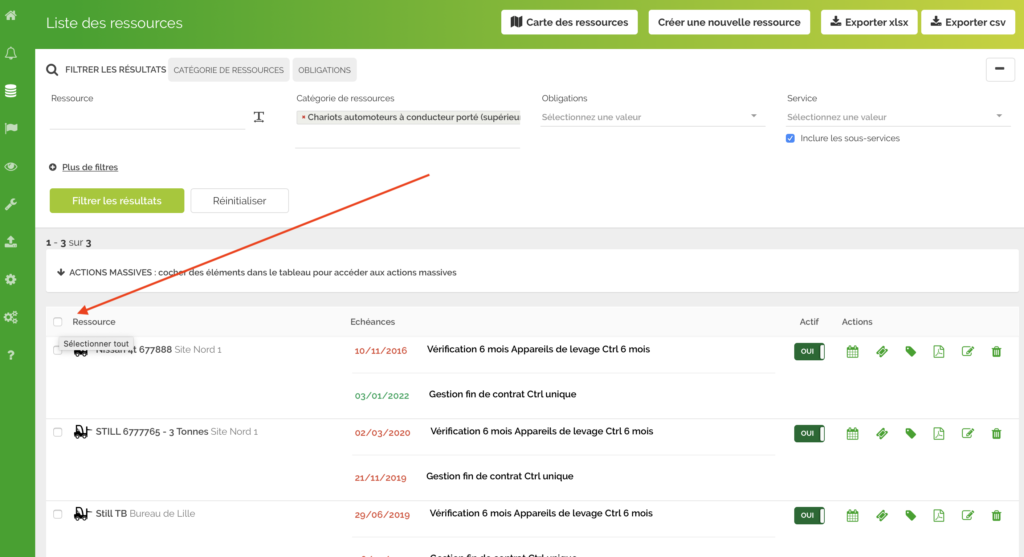Viewport: 1024px width, 557px height.
Task: Uncheck Inclure les sous-services checkbox
Action: click(791, 138)
